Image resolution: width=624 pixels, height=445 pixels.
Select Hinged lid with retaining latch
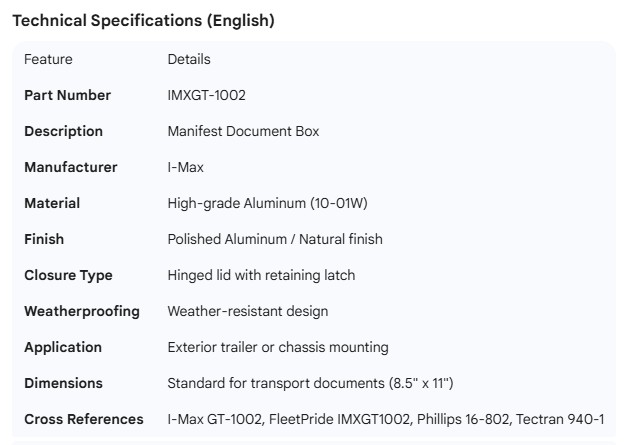261,276
